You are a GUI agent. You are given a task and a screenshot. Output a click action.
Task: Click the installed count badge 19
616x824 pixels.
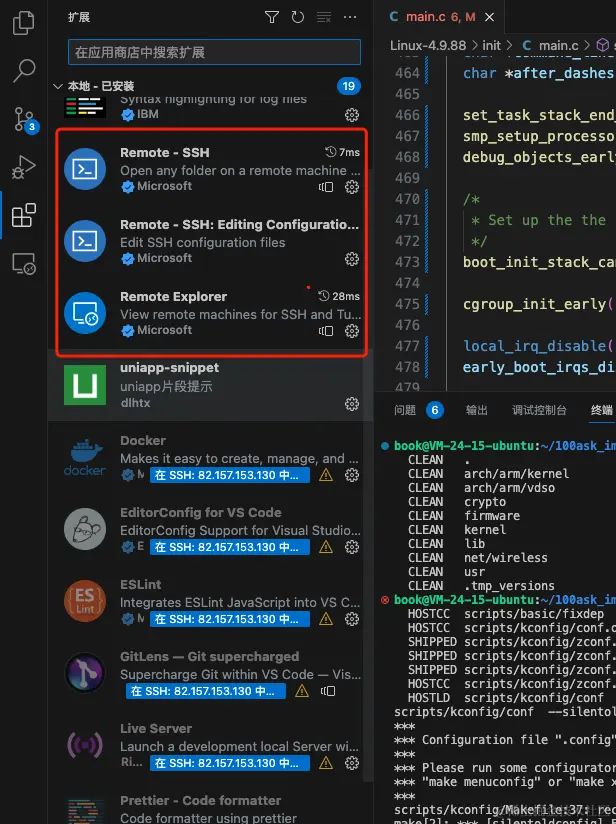tap(348, 86)
